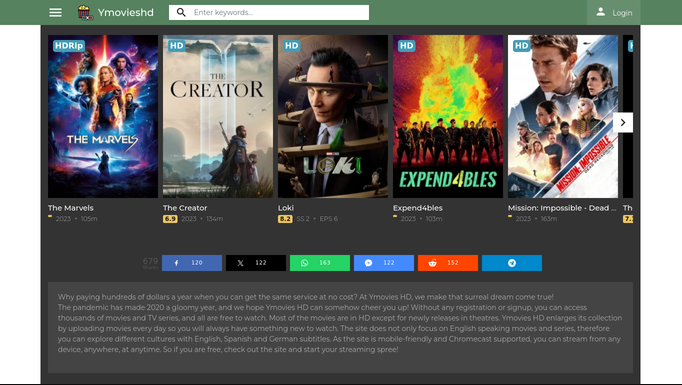Click 'SS 2' under Loki
The height and width of the screenshot is (385, 682).
(303, 219)
